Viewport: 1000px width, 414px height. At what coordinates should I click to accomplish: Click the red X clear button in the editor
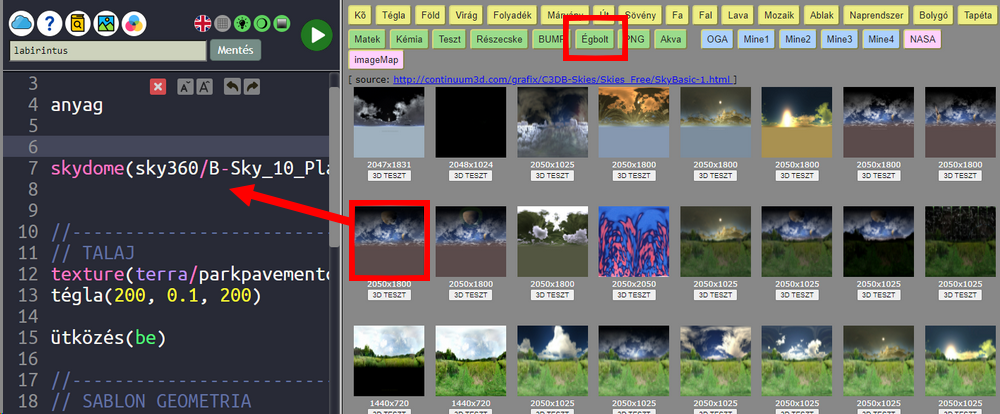point(157,87)
